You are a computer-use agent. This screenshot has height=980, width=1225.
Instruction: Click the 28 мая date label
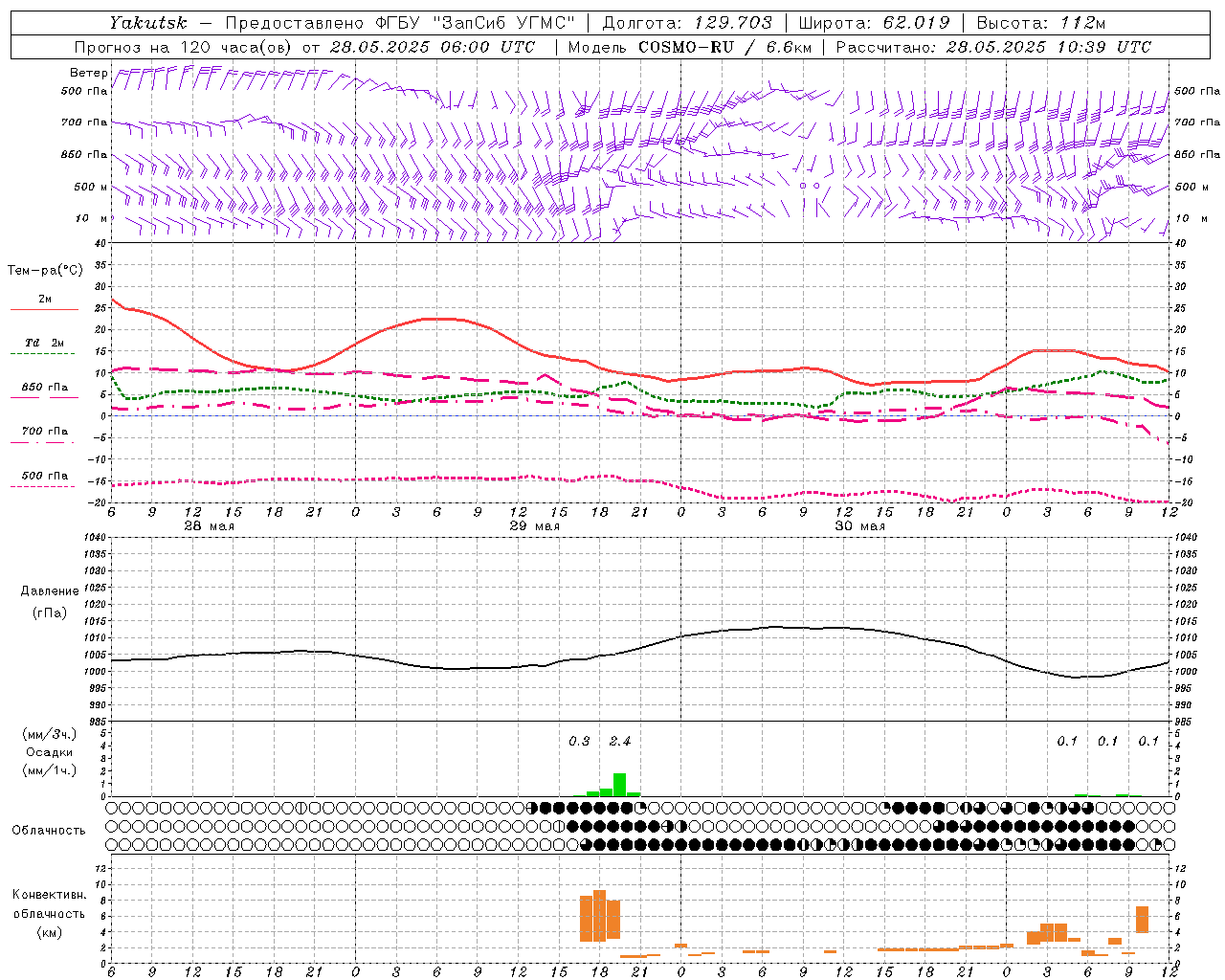click(209, 526)
